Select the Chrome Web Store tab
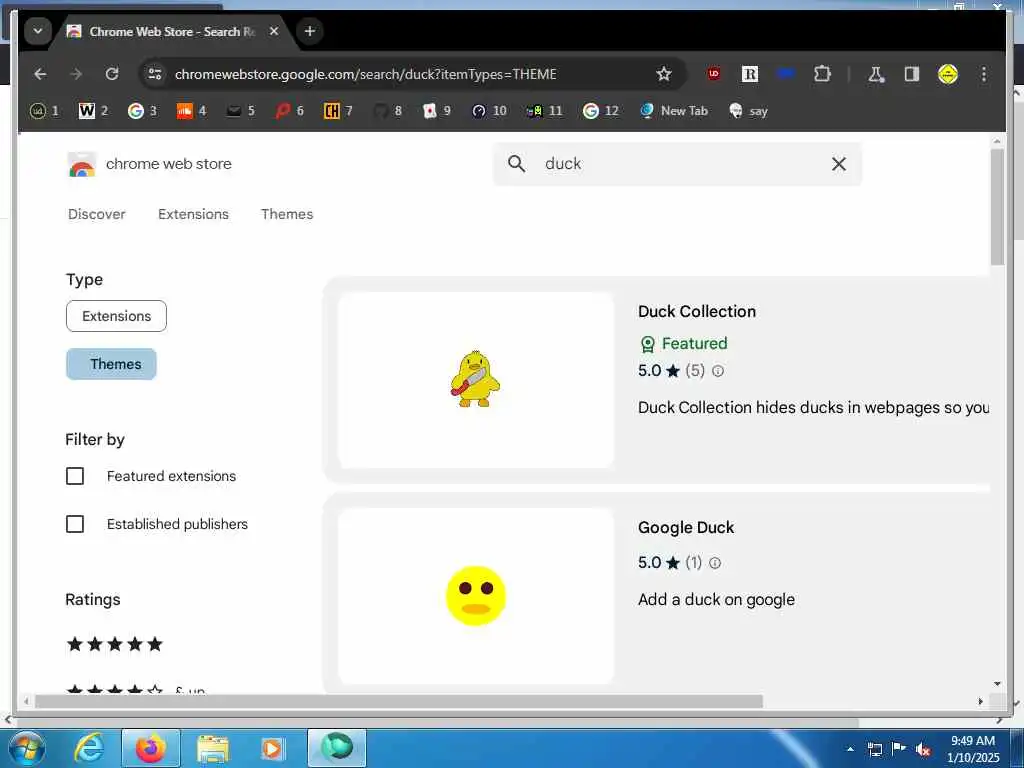 pyautogui.click(x=173, y=31)
